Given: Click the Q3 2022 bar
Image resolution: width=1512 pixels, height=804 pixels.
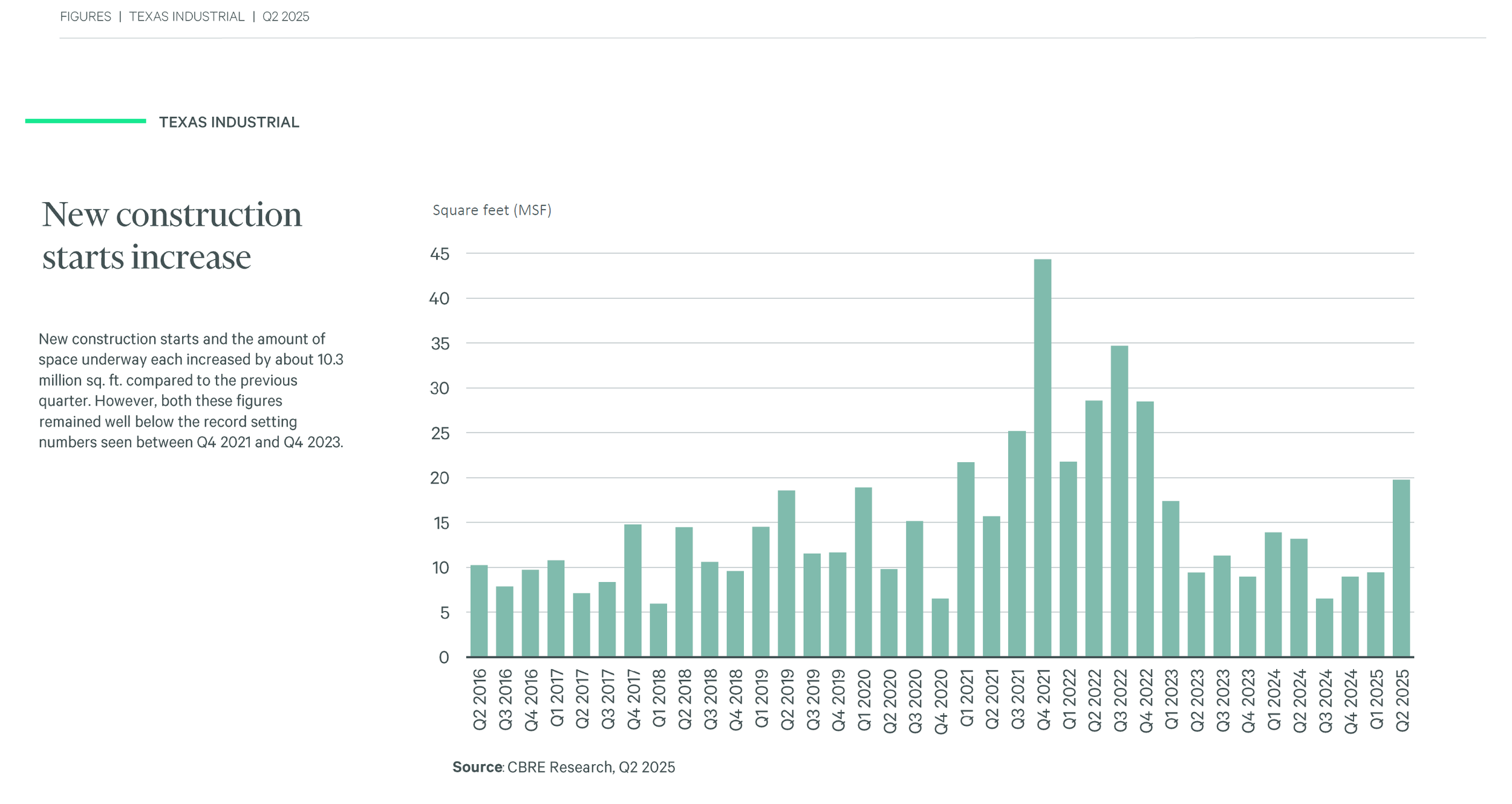Looking at the screenshot, I should (x=1119, y=501).
